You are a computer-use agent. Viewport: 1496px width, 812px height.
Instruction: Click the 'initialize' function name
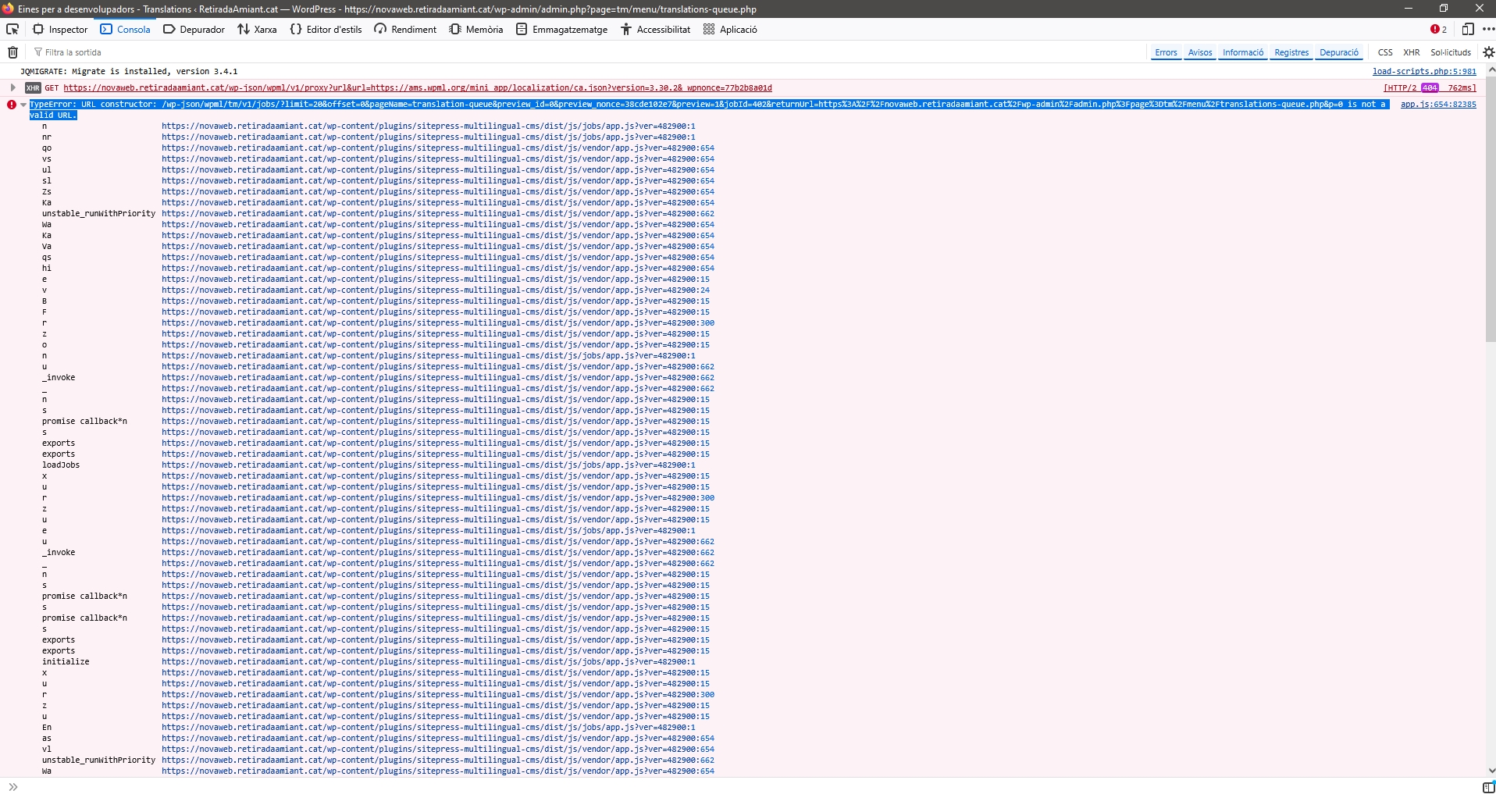pyautogui.click(x=66, y=662)
